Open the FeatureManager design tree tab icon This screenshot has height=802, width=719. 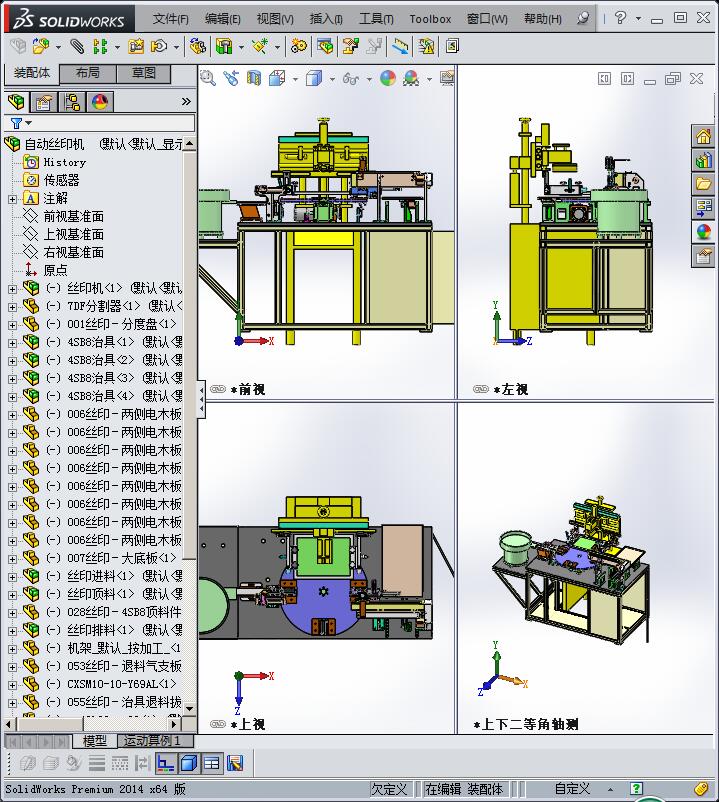pyautogui.click(x=16, y=102)
